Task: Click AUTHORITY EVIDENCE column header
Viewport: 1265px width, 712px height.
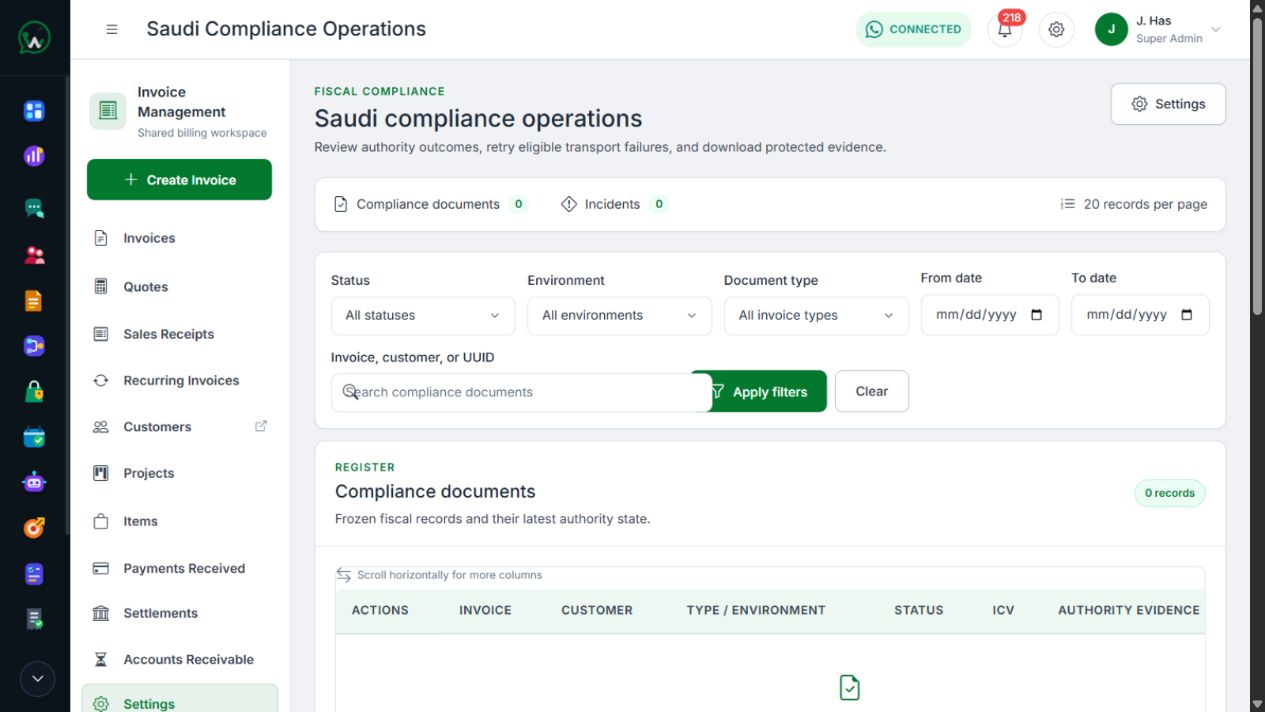Action: (1129, 610)
